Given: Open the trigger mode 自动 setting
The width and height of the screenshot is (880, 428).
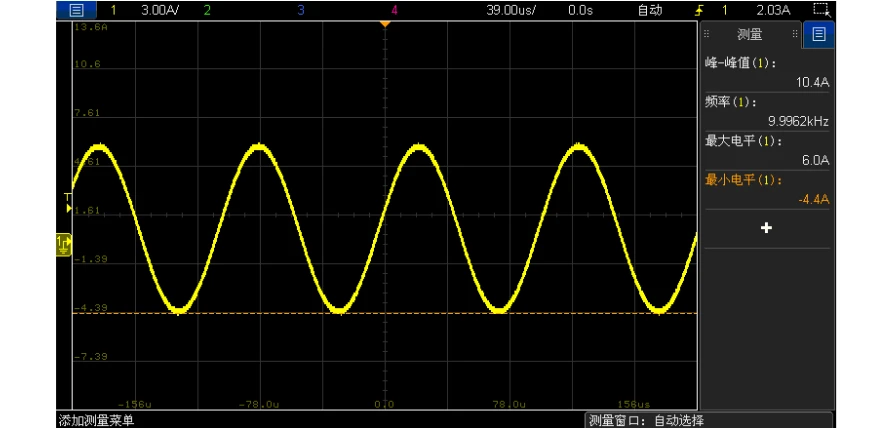Looking at the screenshot, I should pos(650,10).
